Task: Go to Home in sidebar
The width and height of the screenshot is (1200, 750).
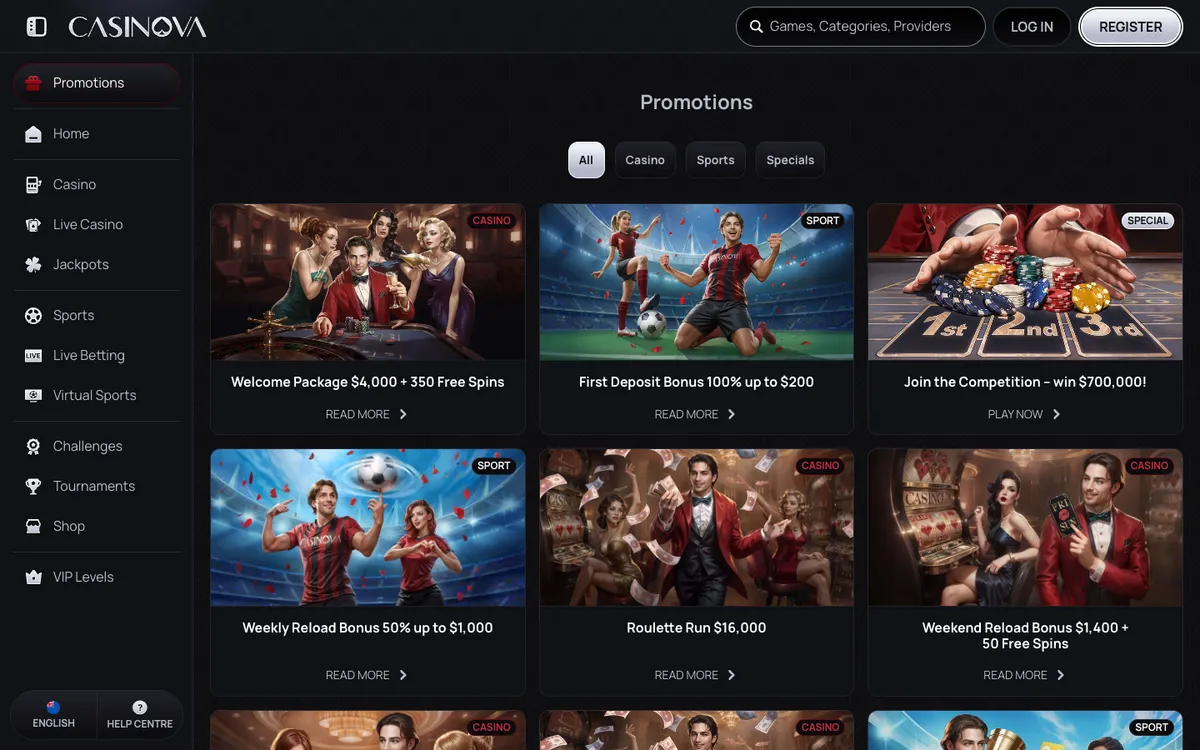Action: pos(97,134)
